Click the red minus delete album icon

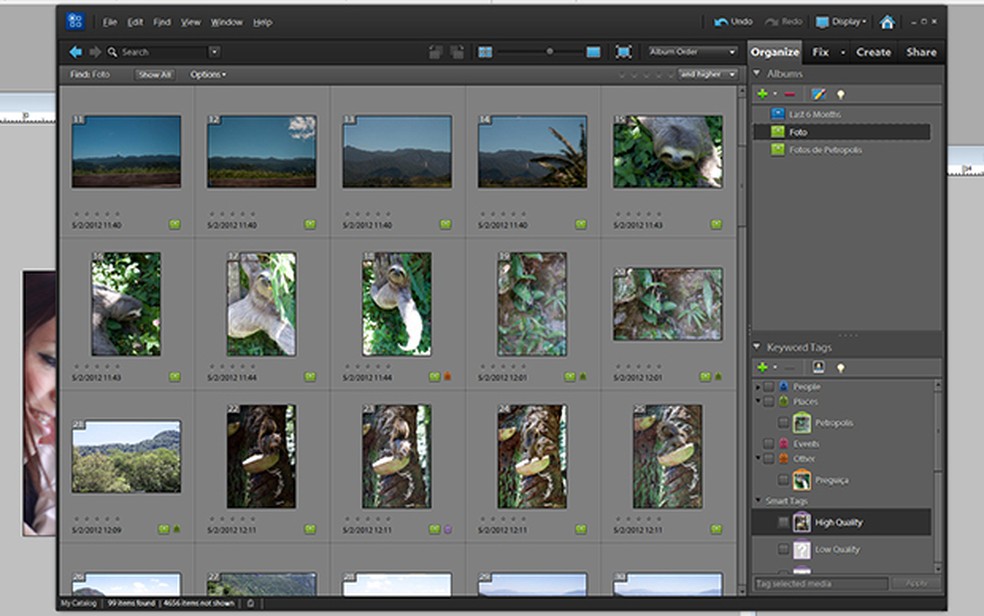point(790,94)
